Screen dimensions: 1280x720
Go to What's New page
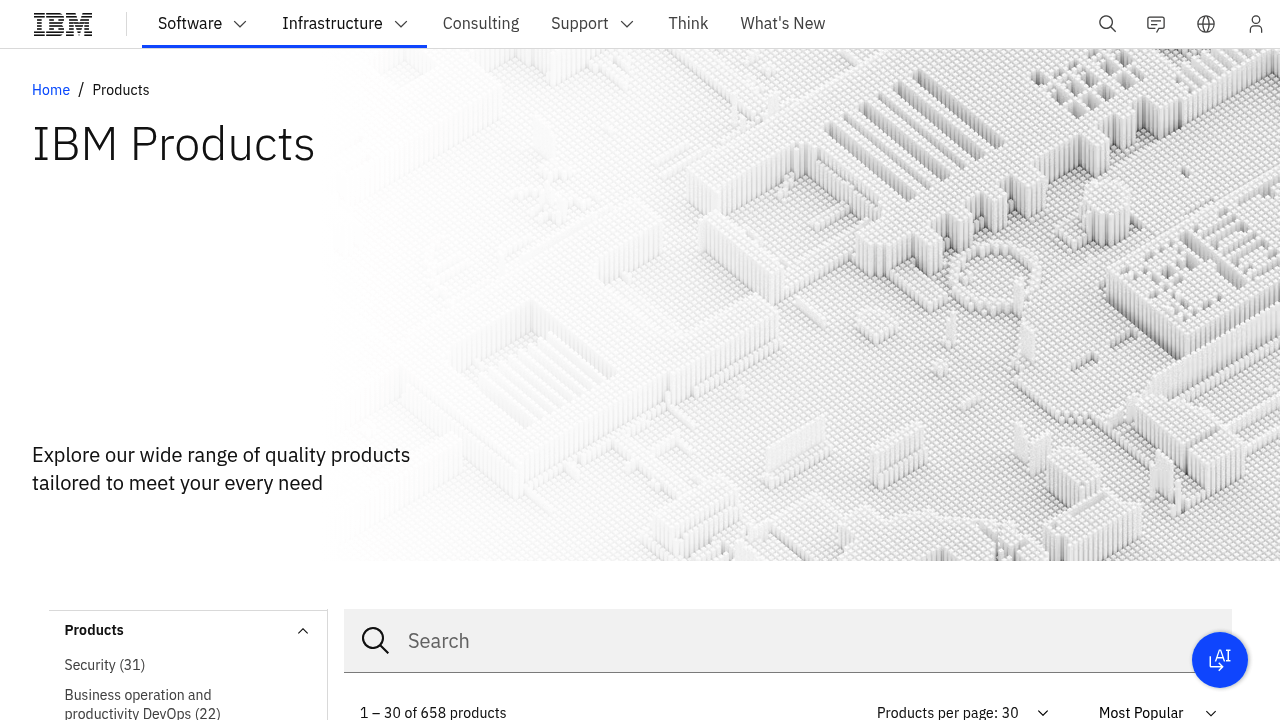click(x=782, y=24)
